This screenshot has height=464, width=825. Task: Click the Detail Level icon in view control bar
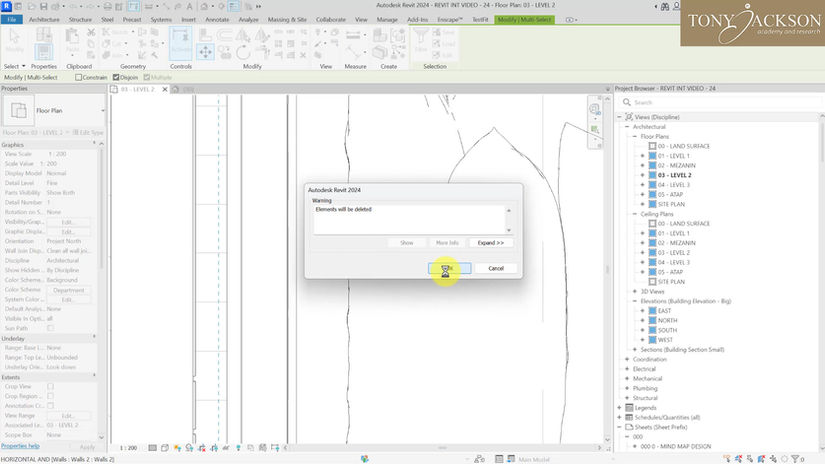152,448
